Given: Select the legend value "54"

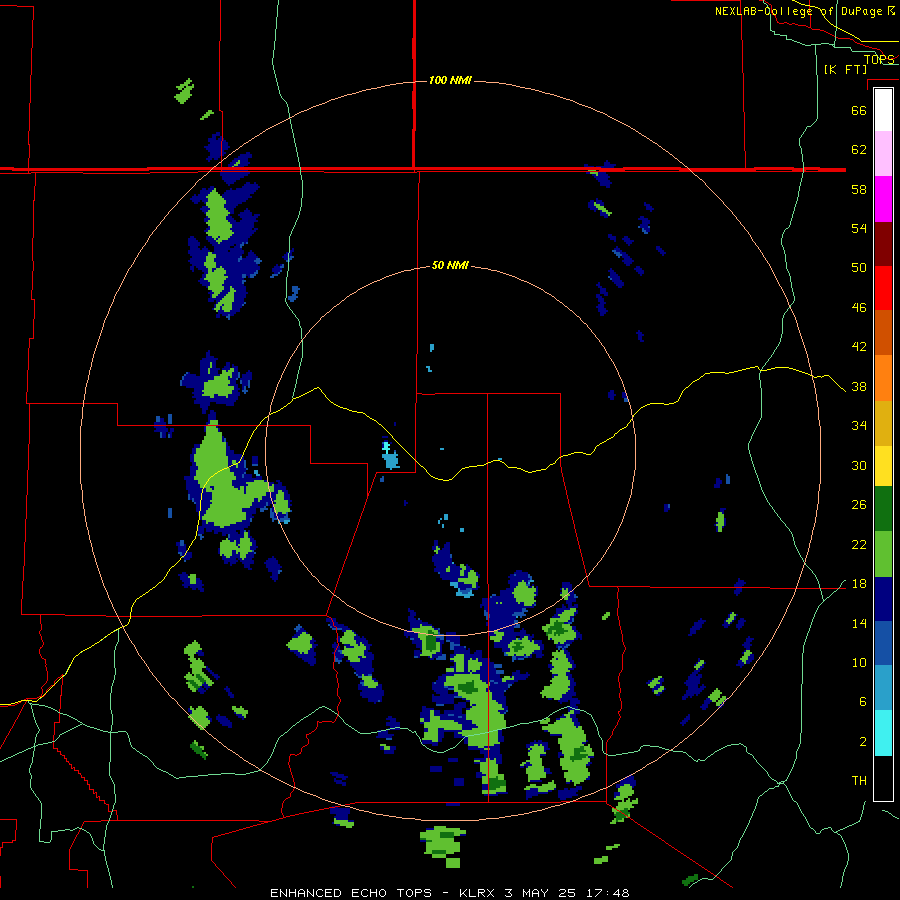Looking at the screenshot, I should pos(859,228).
